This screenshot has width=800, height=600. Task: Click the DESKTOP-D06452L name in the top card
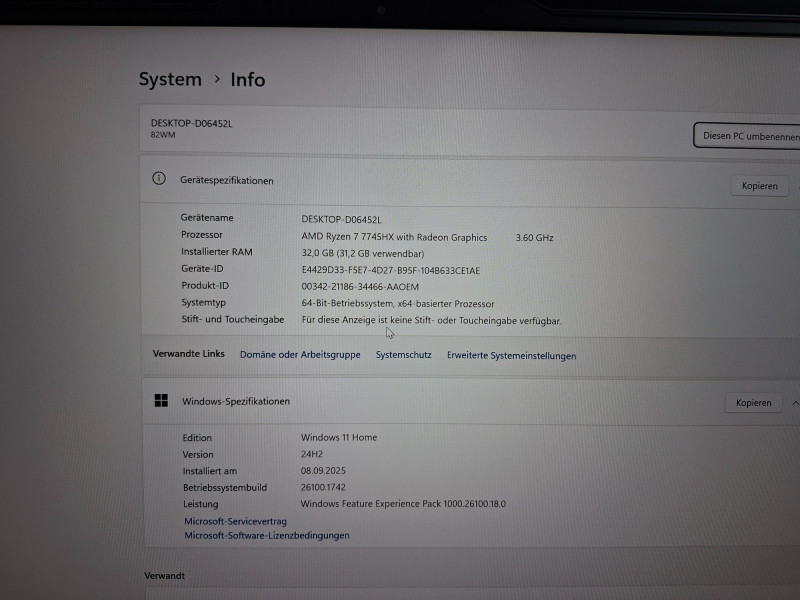point(191,123)
